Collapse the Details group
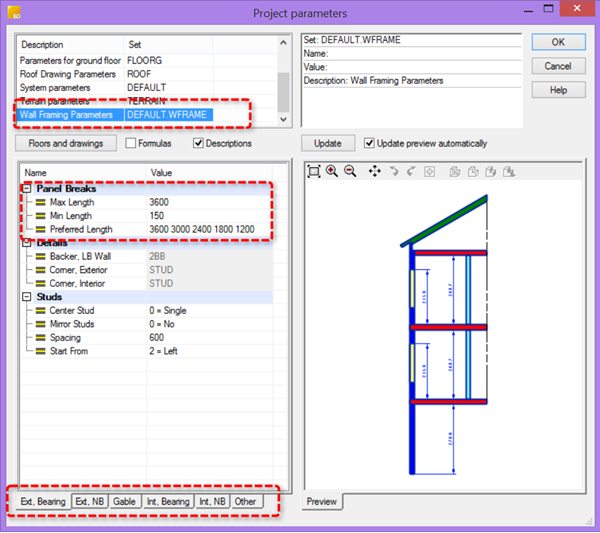 [x=24, y=243]
